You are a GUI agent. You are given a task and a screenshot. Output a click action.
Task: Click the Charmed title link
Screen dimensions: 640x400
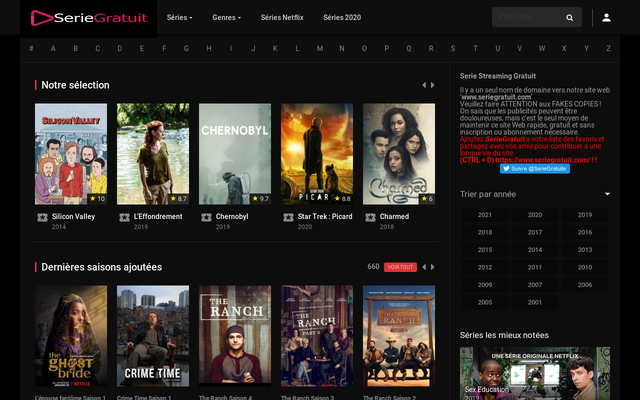(x=394, y=217)
